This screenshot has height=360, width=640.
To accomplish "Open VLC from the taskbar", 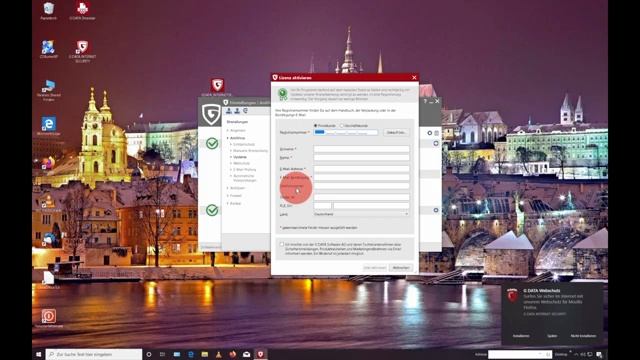I will point(219,354).
